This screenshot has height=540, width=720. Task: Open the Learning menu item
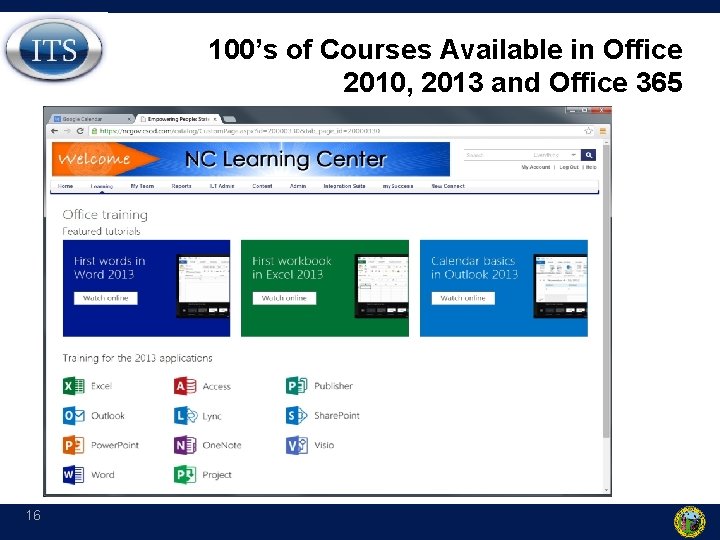101,186
